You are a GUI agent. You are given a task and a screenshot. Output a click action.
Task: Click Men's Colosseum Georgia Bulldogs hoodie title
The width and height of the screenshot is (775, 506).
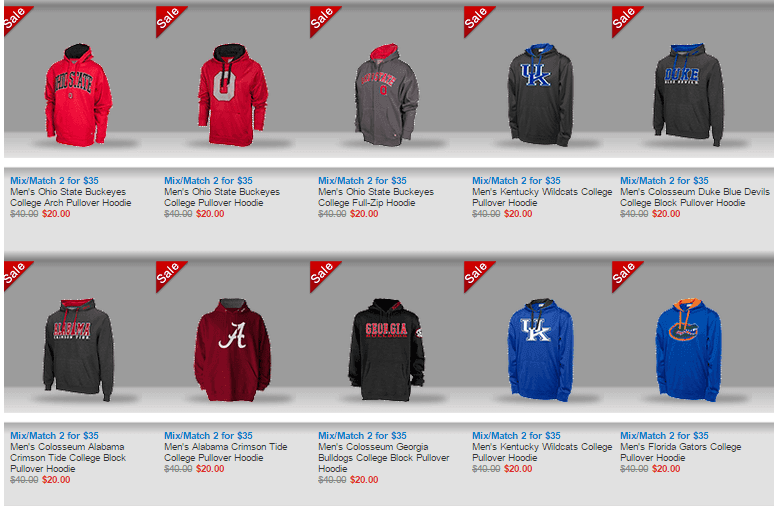[384, 458]
